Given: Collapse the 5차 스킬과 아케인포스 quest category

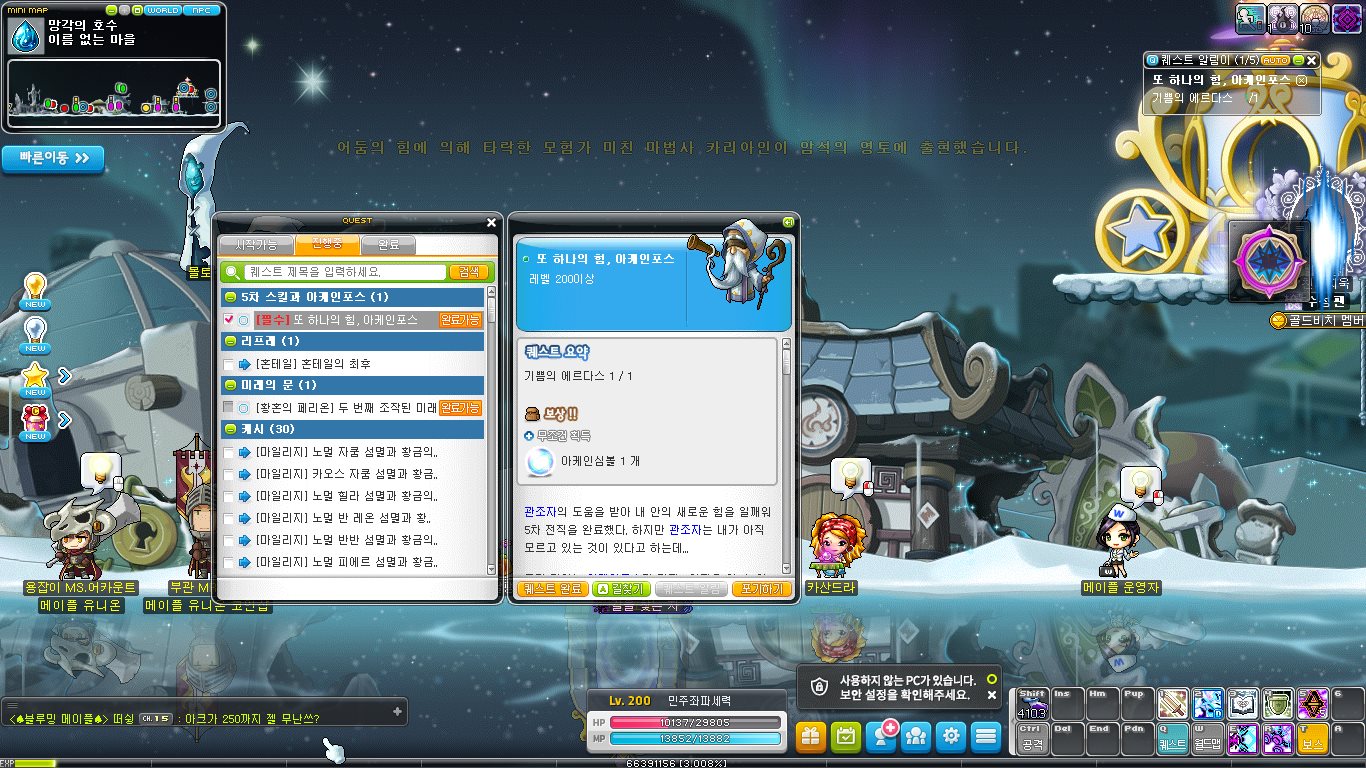Looking at the screenshot, I should click(x=230, y=297).
